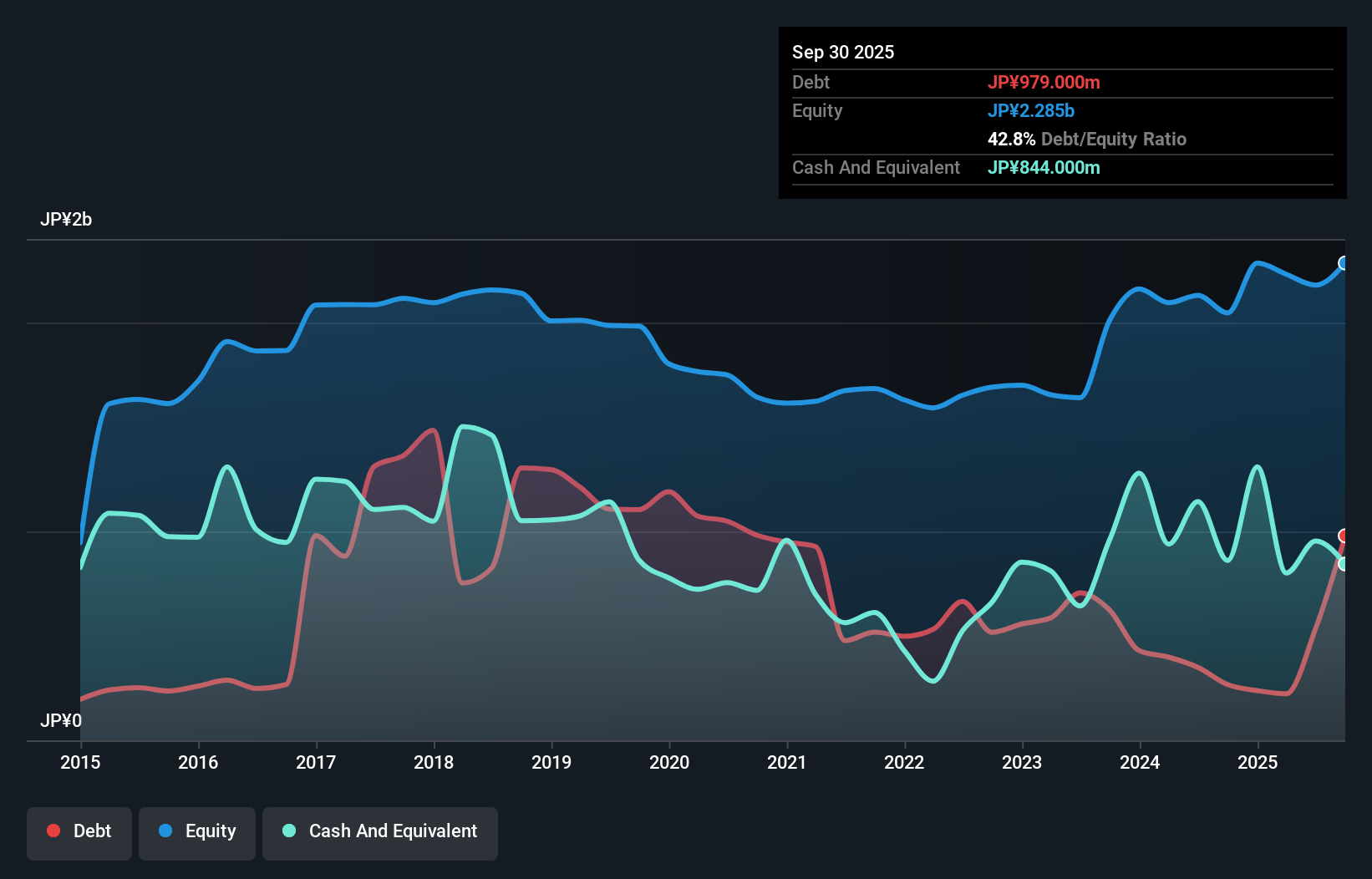Select the red Debt endpoint marker at chart edge

[1344, 536]
